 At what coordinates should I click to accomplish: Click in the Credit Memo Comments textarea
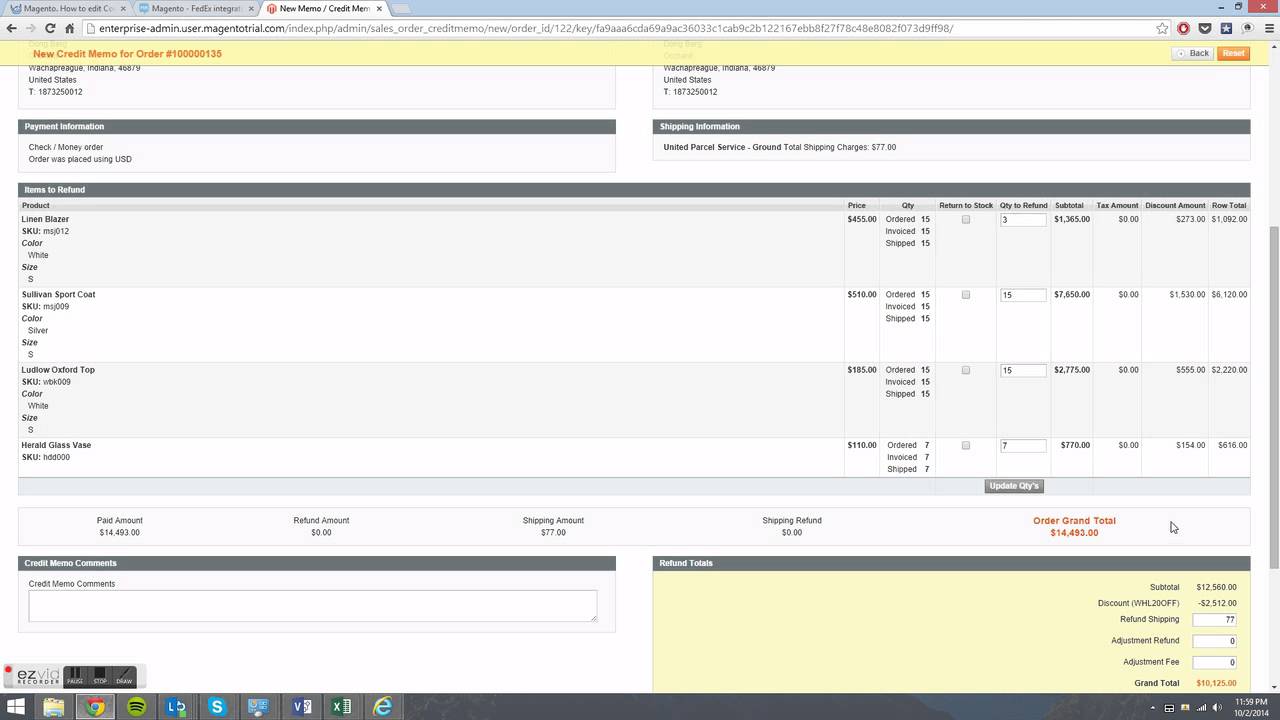point(312,605)
